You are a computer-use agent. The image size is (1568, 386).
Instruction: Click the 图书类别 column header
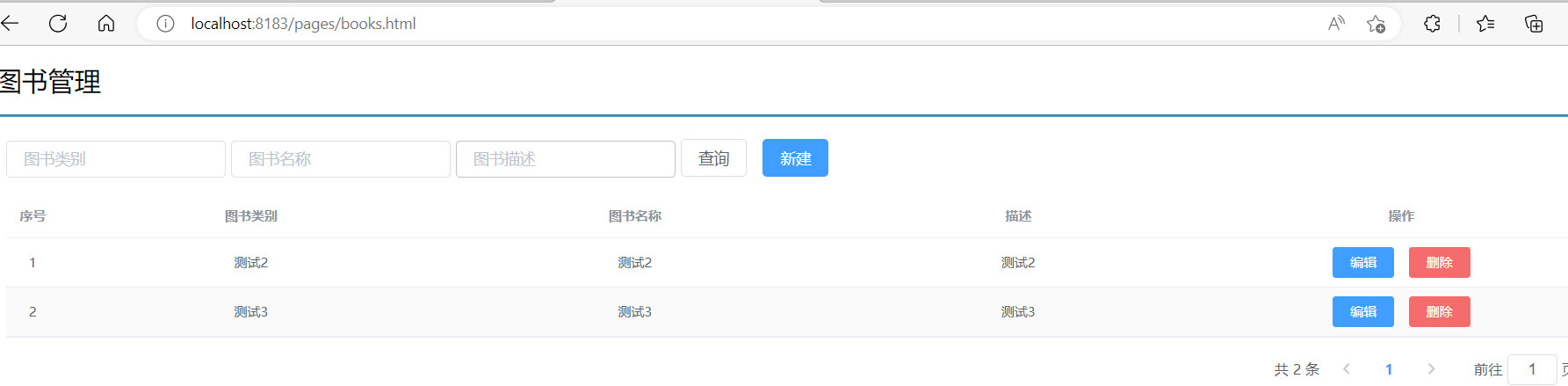pyautogui.click(x=251, y=216)
